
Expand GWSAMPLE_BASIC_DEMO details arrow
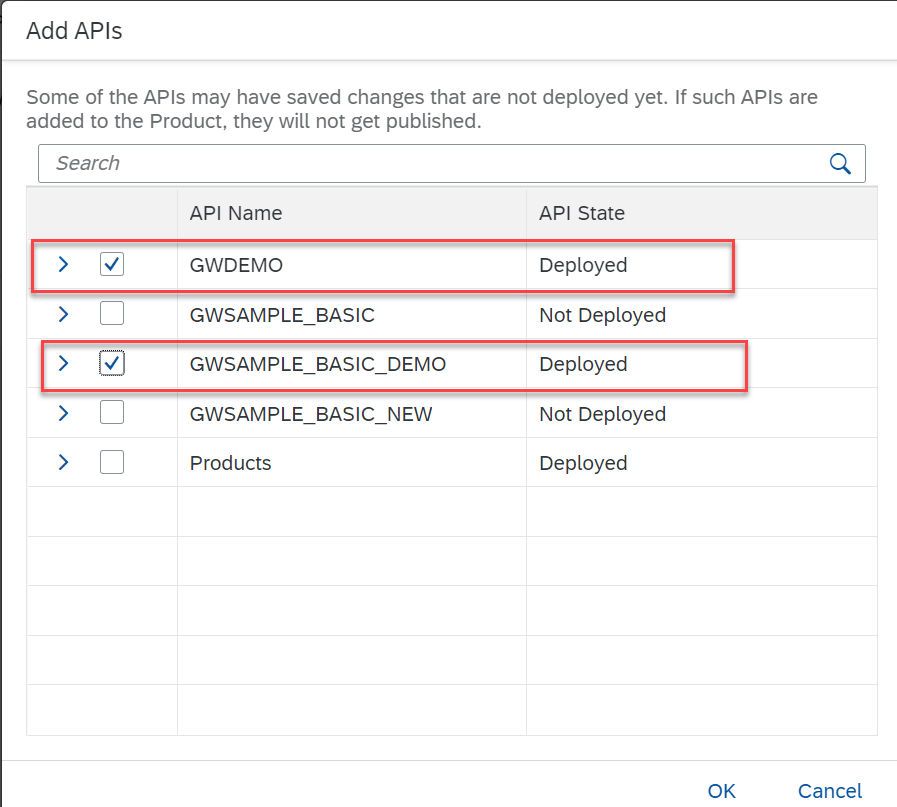64,364
